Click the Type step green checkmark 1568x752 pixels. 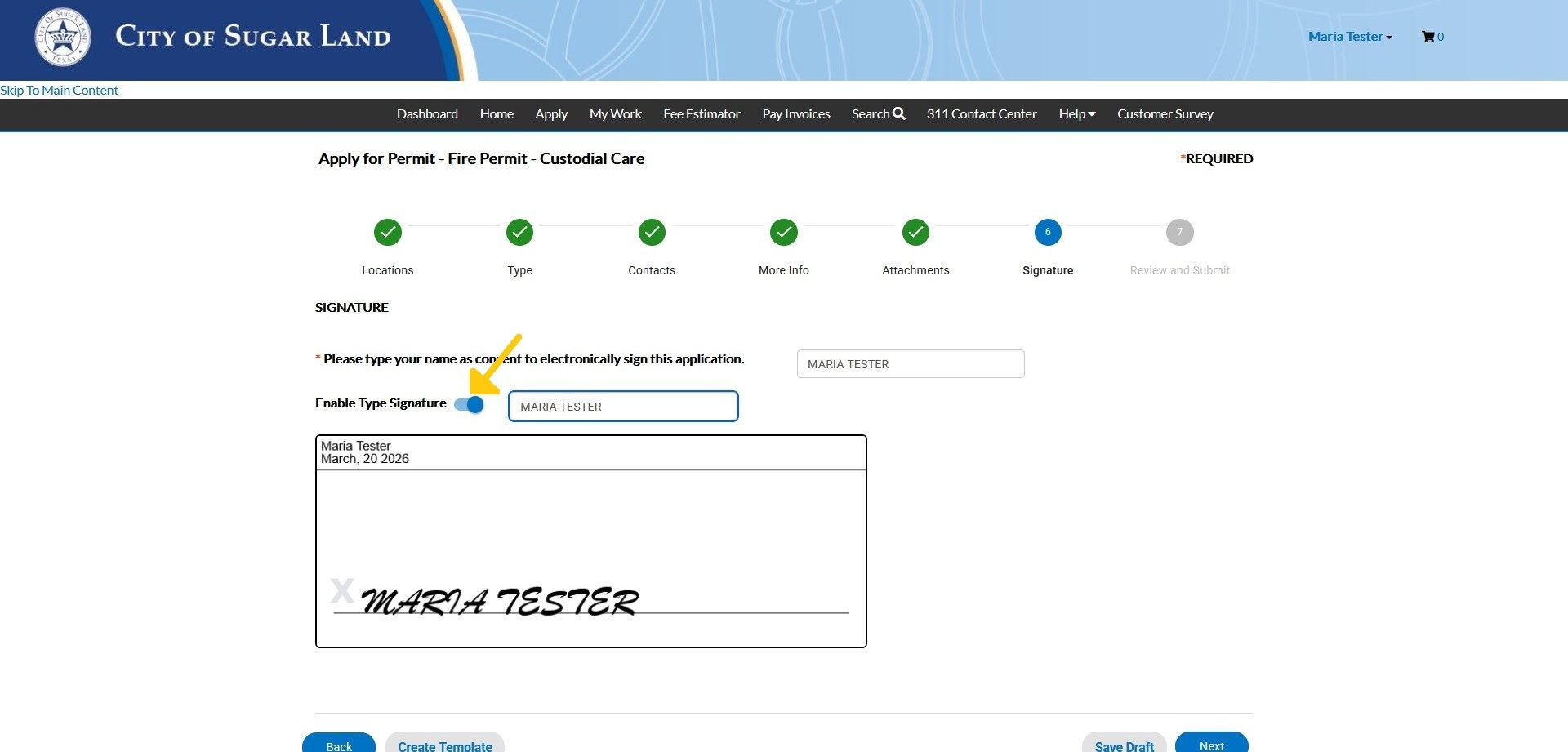tap(519, 233)
